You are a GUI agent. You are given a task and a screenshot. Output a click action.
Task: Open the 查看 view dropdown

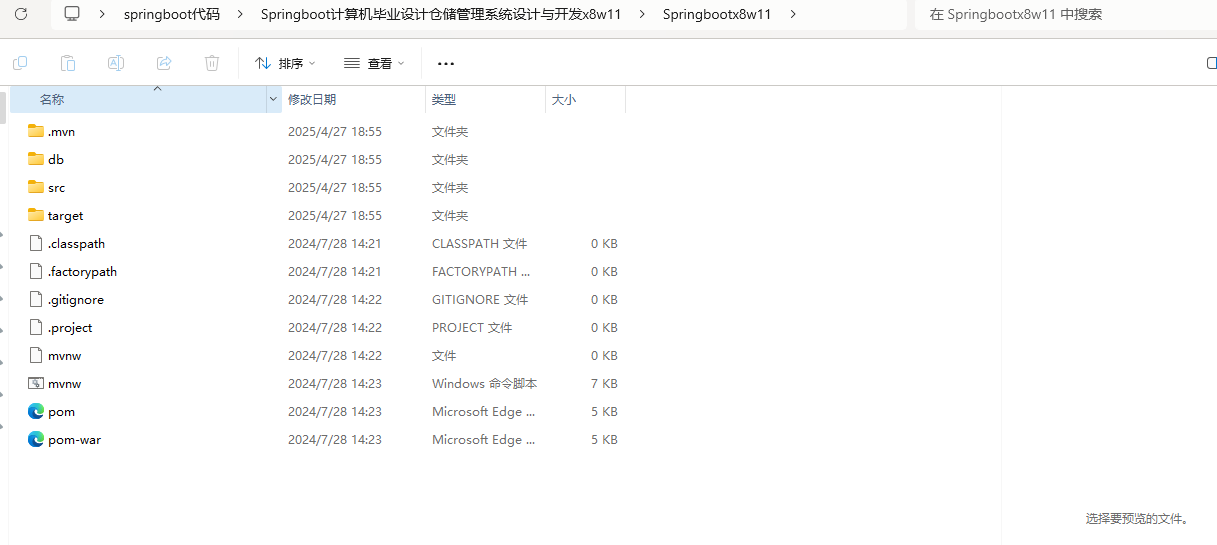[374, 63]
